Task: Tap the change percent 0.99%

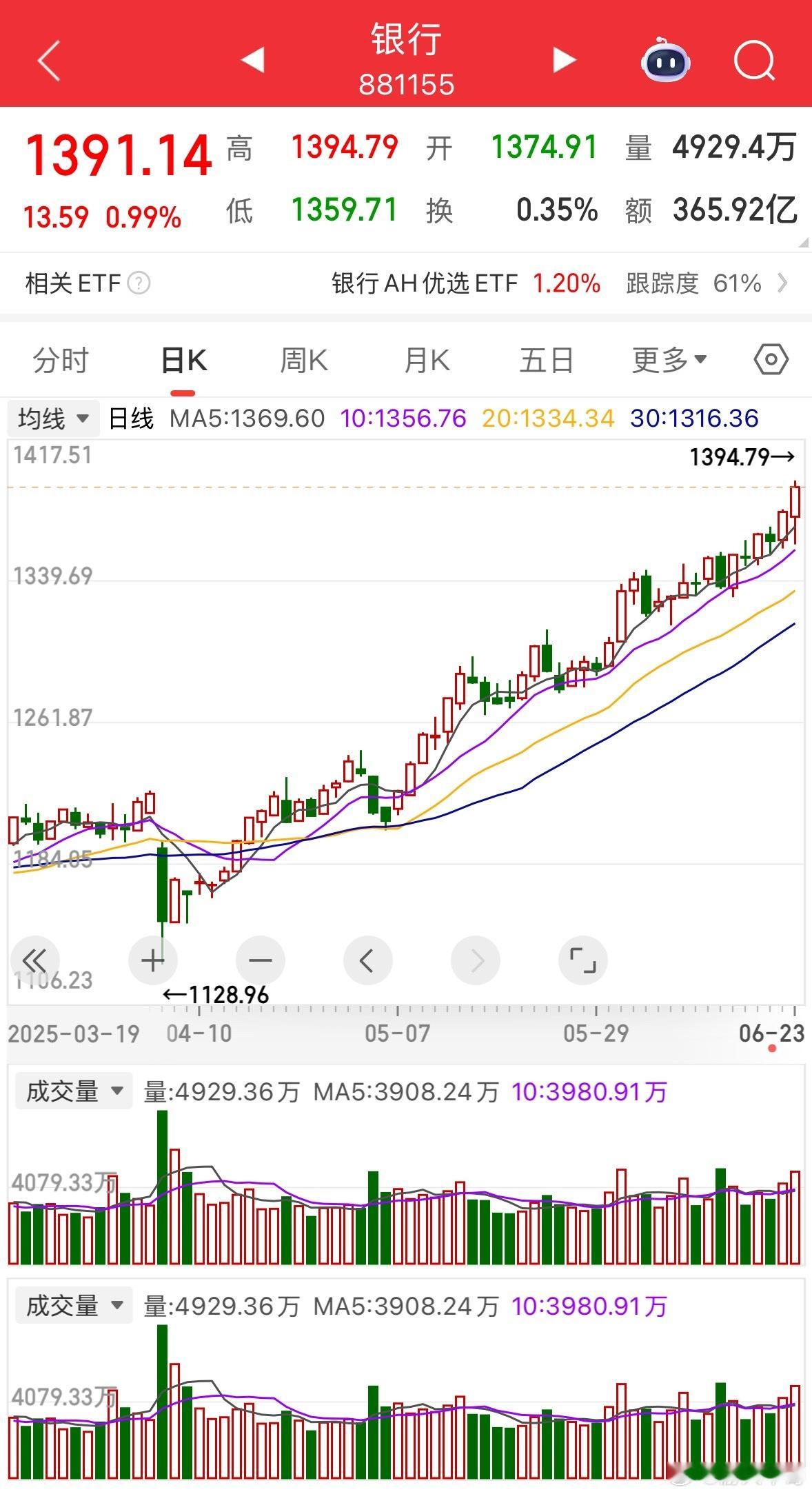Action: [143, 217]
